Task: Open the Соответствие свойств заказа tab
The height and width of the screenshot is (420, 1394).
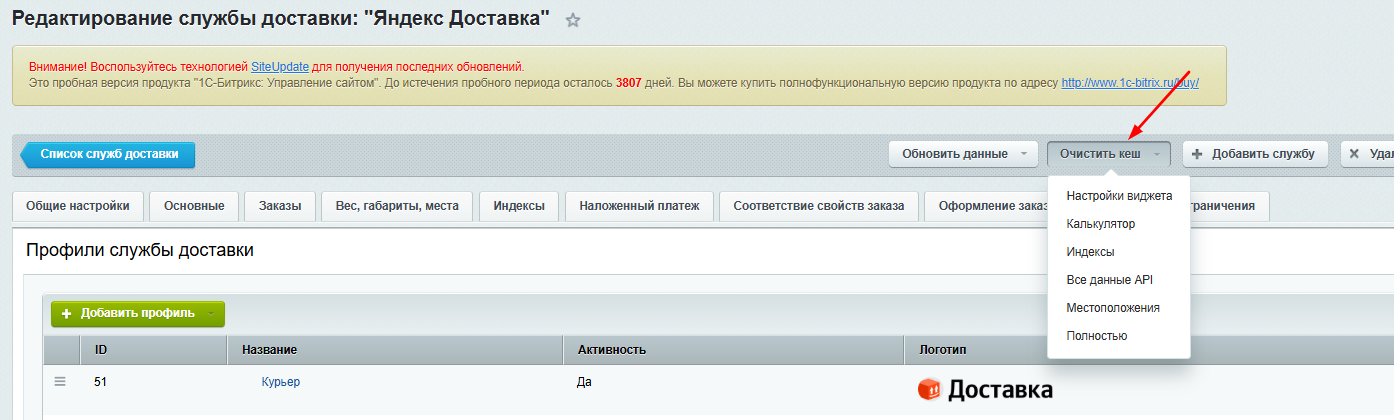Action: [819, 206]
